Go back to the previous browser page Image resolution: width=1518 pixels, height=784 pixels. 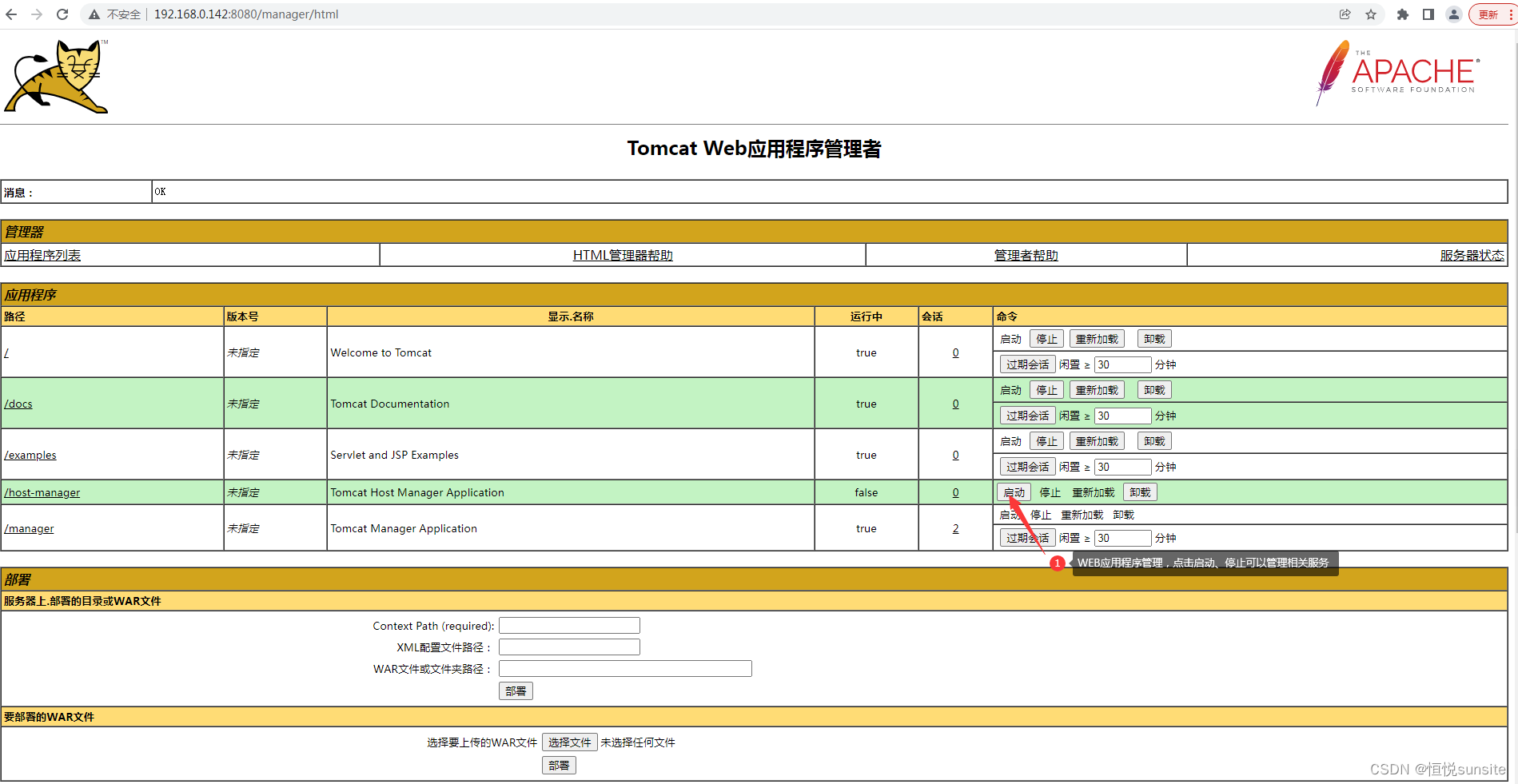tap(11, 14)
